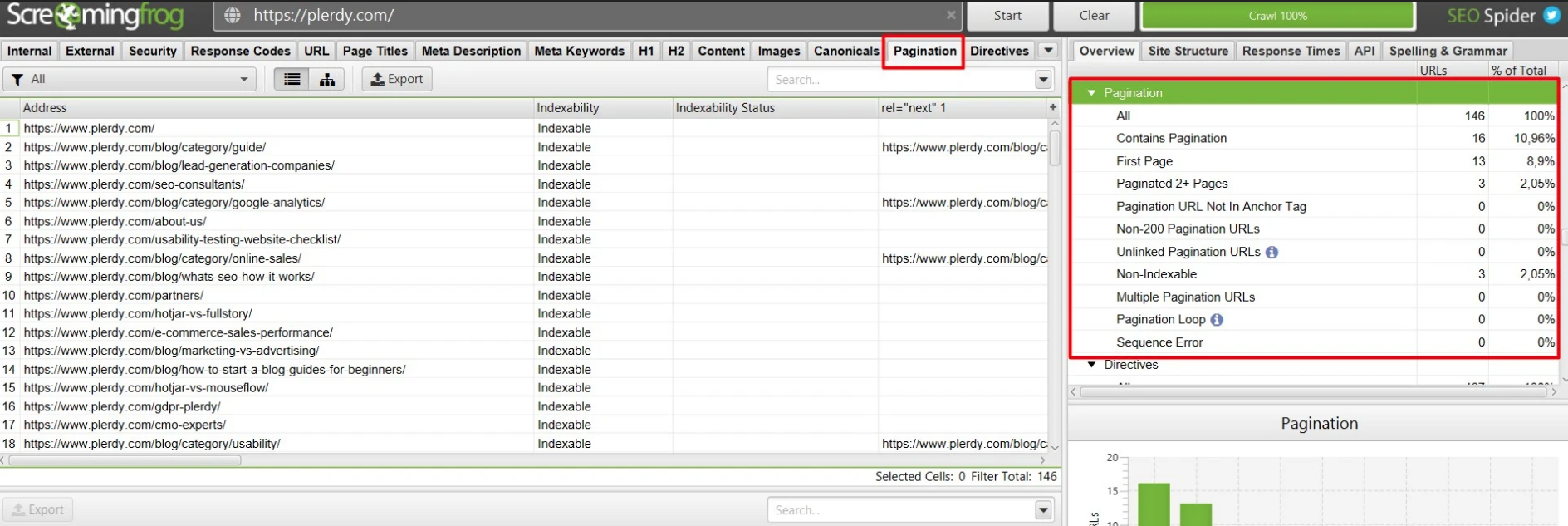Viewport: 1568px width, 526px height.
Task: Select the First Page filter row
Action: coord(1314,161)
